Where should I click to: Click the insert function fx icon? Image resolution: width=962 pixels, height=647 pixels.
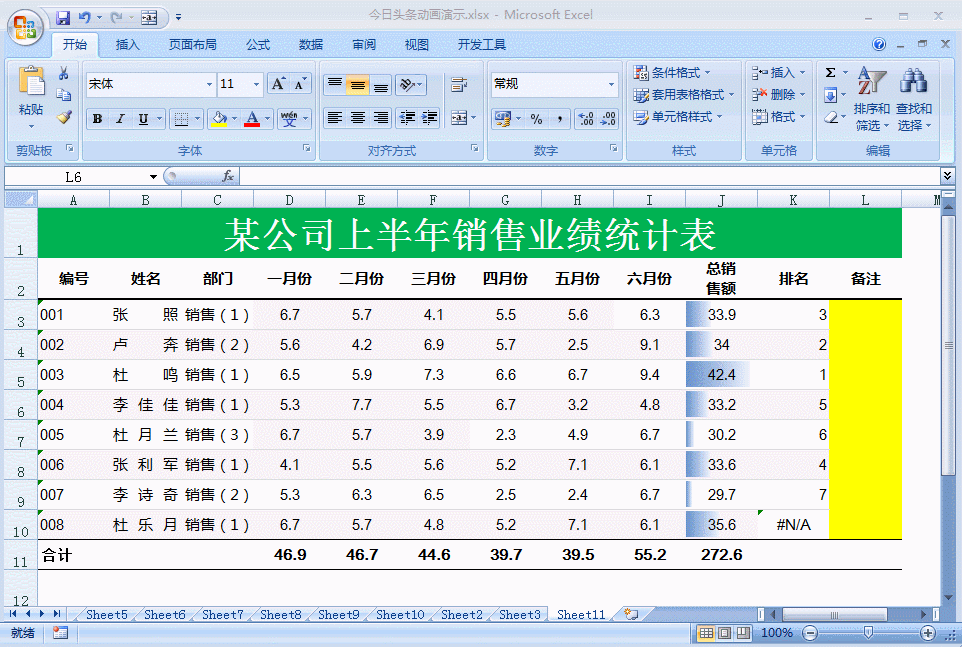click(228, 177)
